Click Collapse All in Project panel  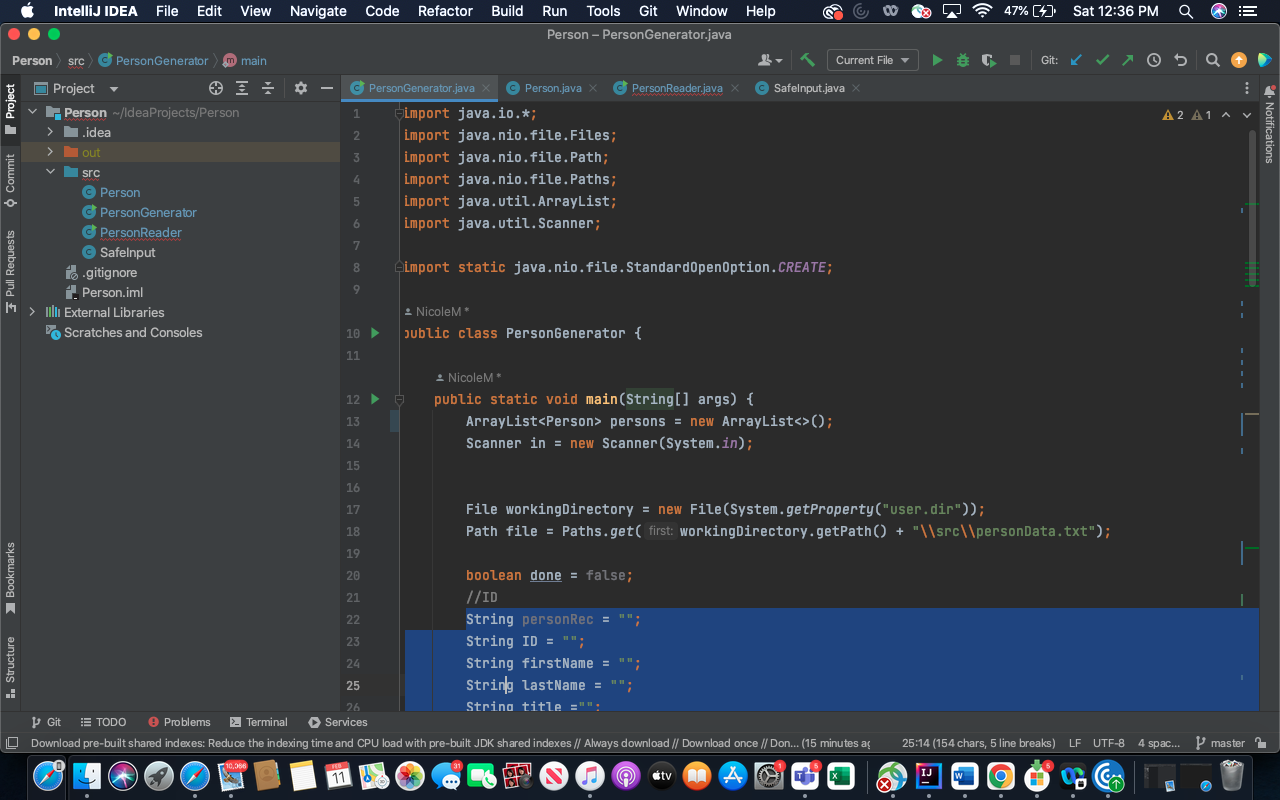[267, 88]
